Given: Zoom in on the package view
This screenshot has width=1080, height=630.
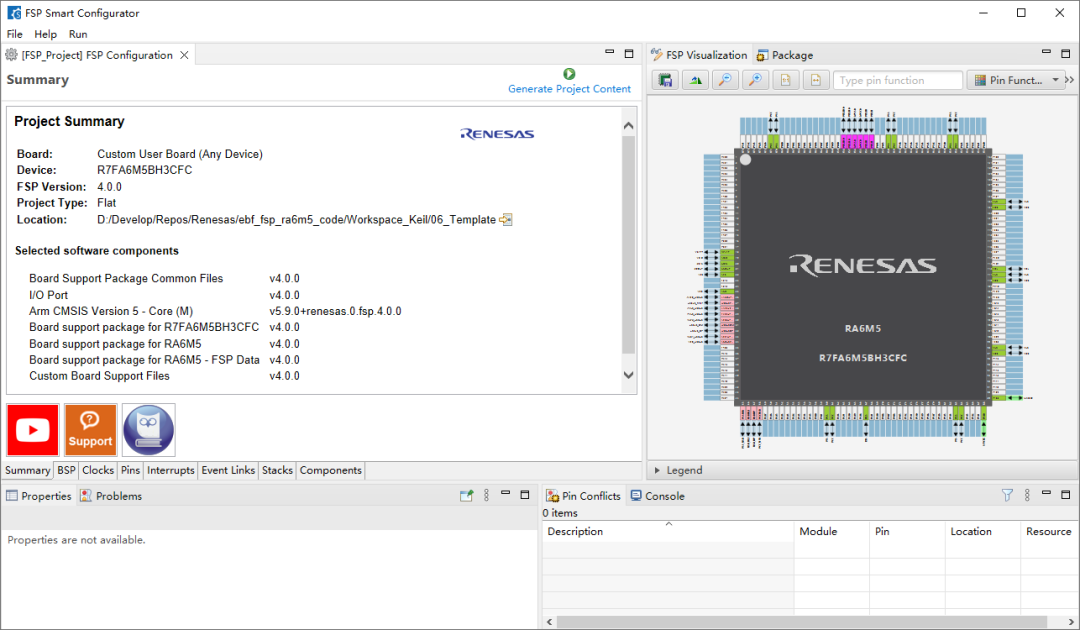Looking at the screenshot, I should click(x=756, y=81).
